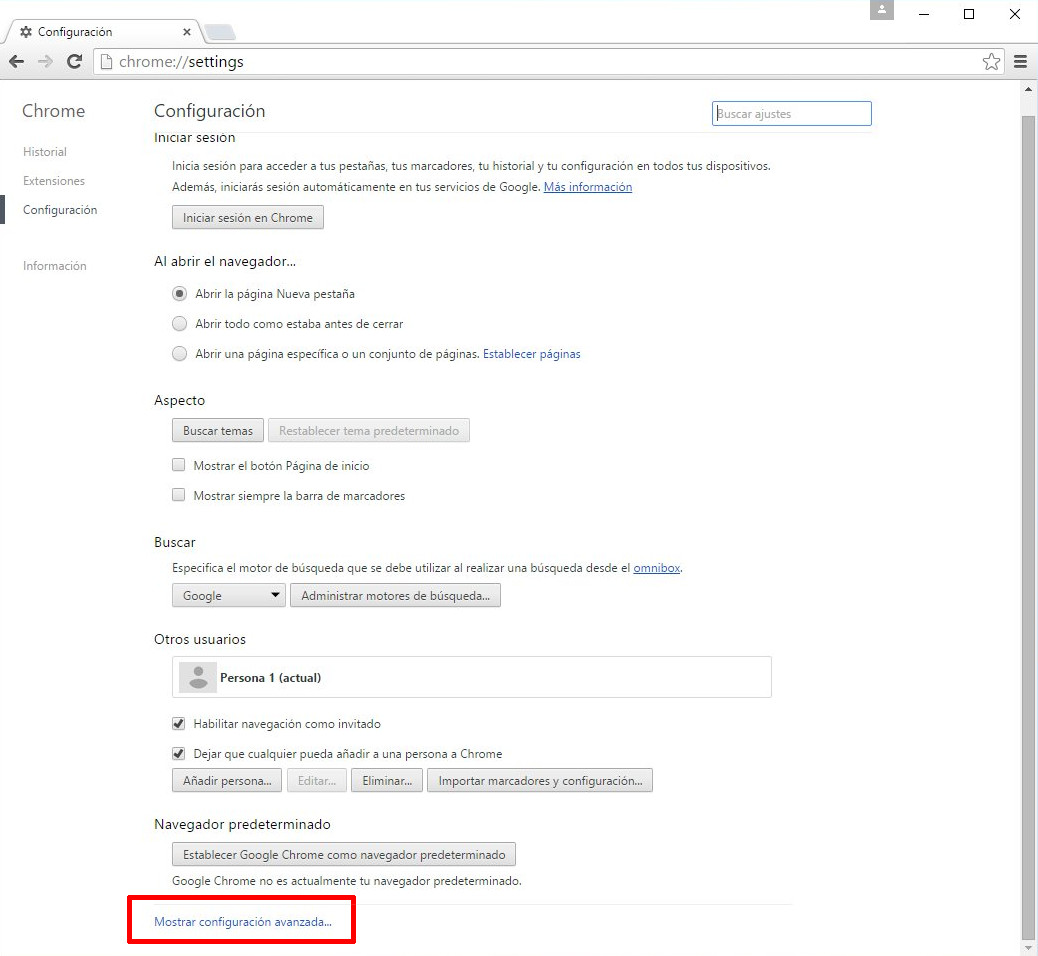Viewport: 1038px width, 956px height.
Task: Bookmark this page with the star icon
Action: [991, 62]
